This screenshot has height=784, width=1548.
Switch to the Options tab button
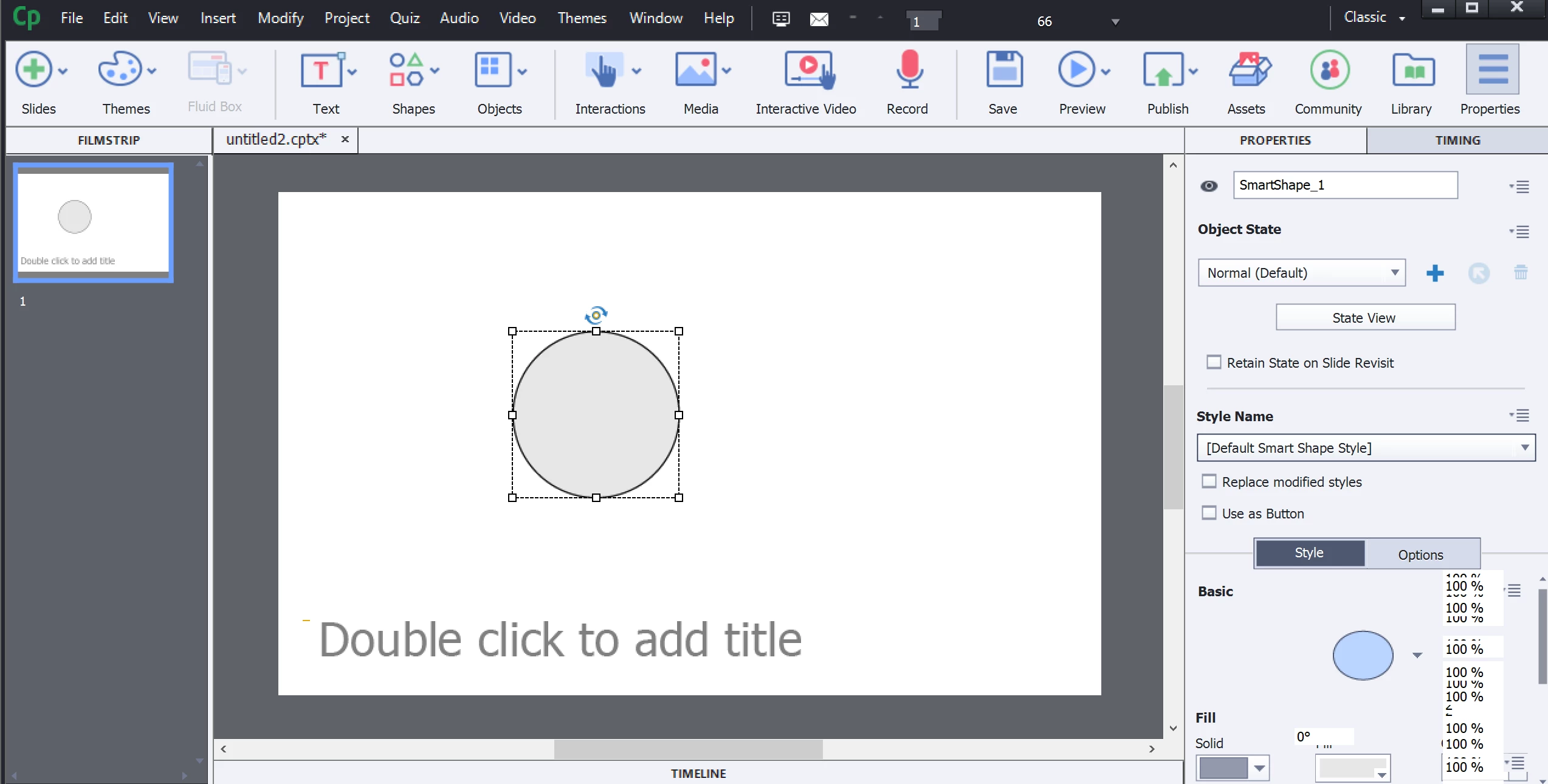(1420, 554)
